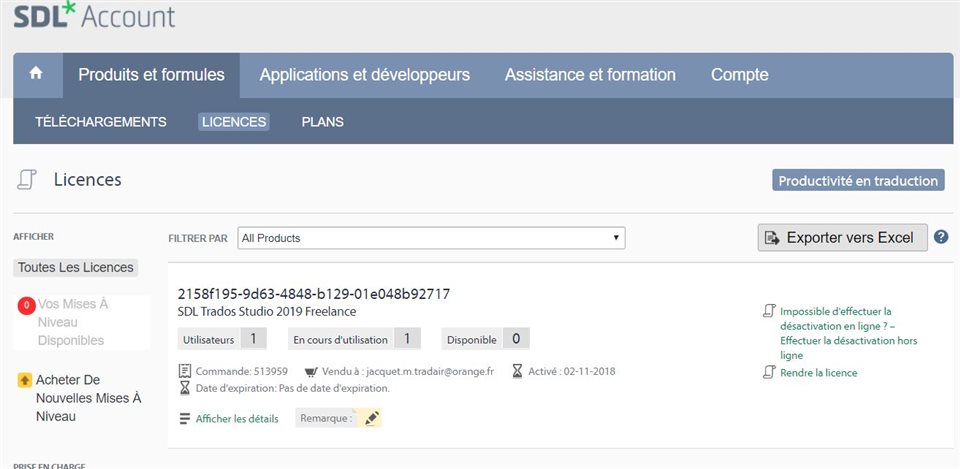Click scroll icon beside Rendre la licence
Screen dimensions: 960x469
click(769, 372)
